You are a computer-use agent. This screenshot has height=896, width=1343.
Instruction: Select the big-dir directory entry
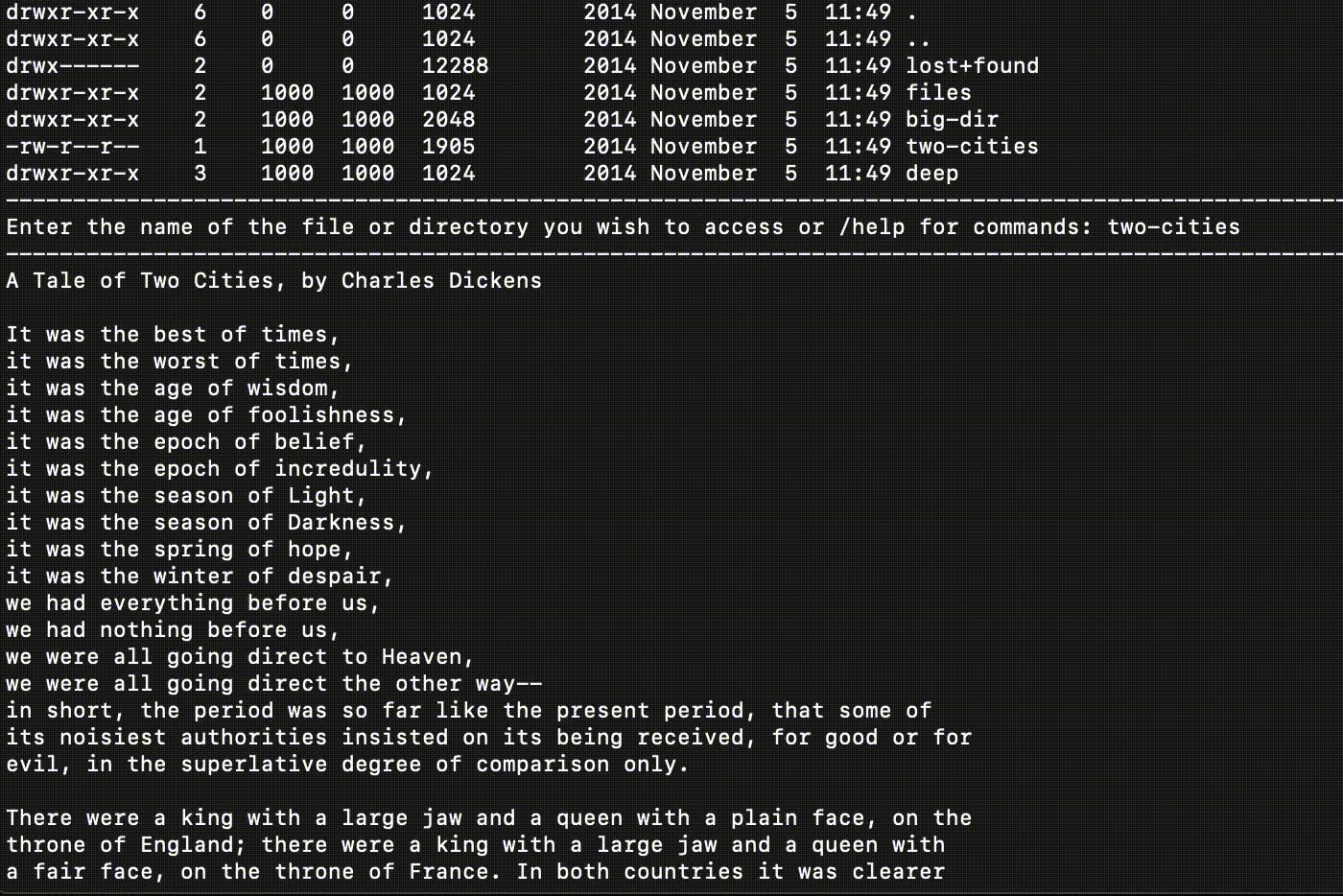tap(952, 120)
